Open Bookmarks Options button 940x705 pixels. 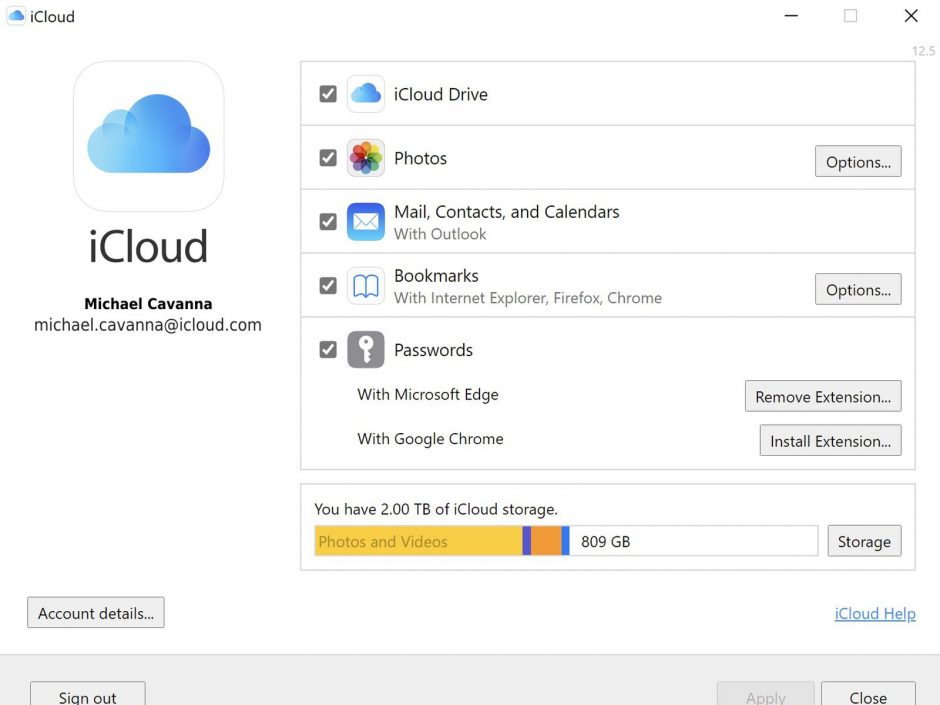pyautogui.click(x=858, y=290)
